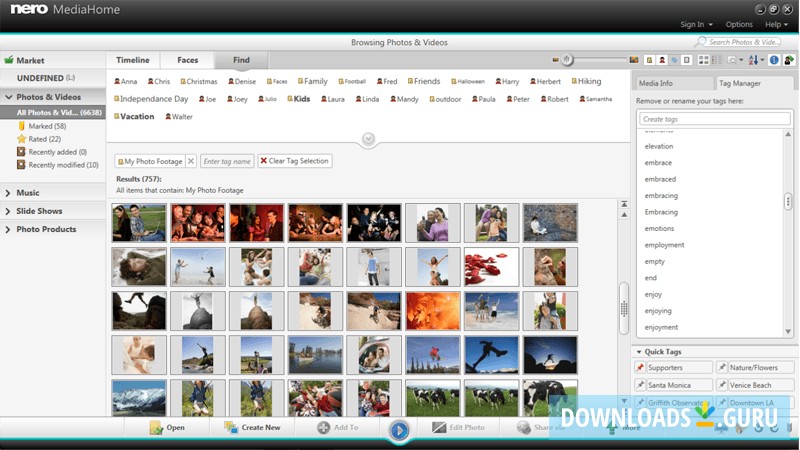This screenshot has width=800, height=450.
Task: Pin the Nature/Flowers quick tag
Action: tap(722, 367)
